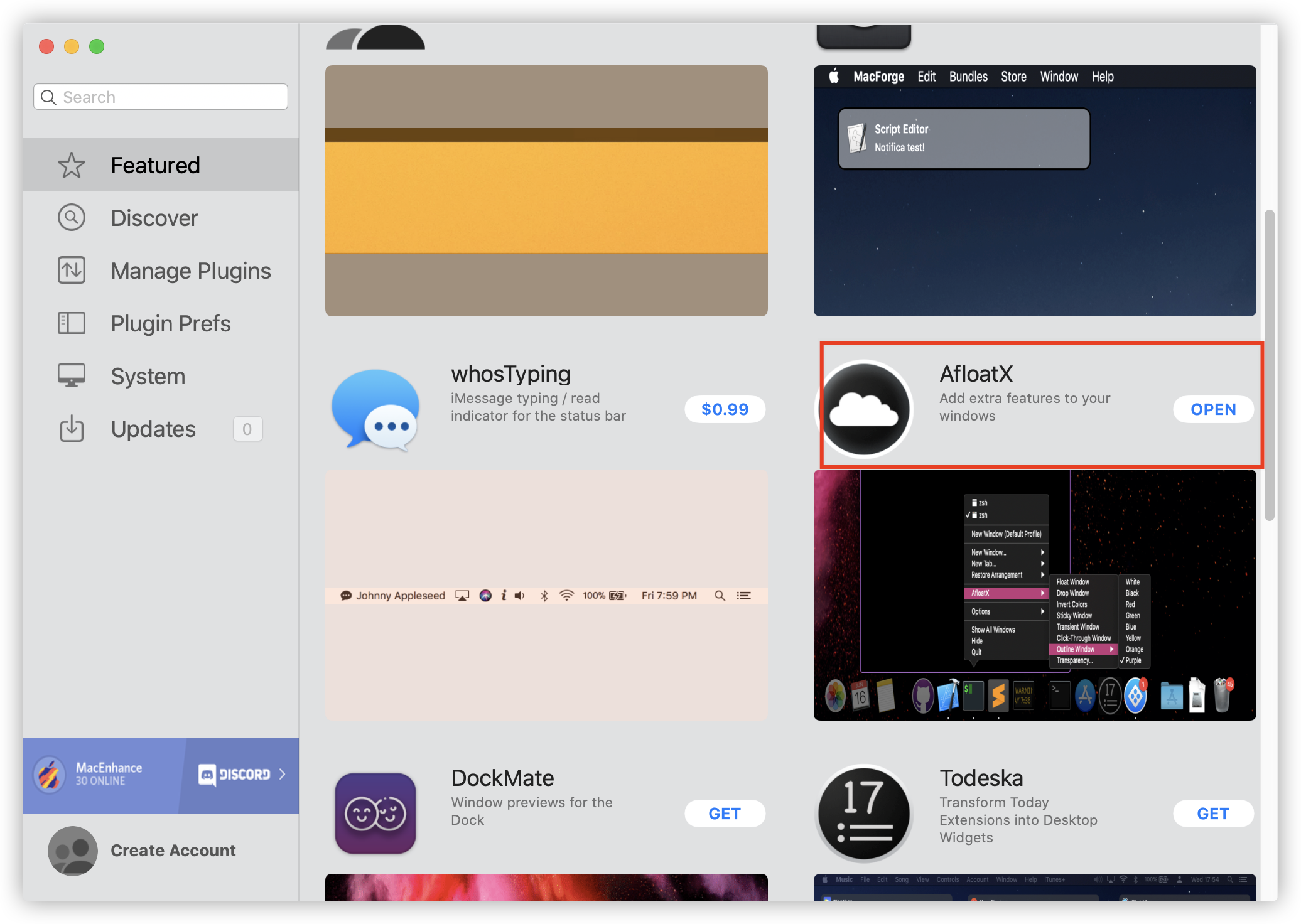
Task: Click the Plugin Prefs panel icon
Action: (72, 323)
